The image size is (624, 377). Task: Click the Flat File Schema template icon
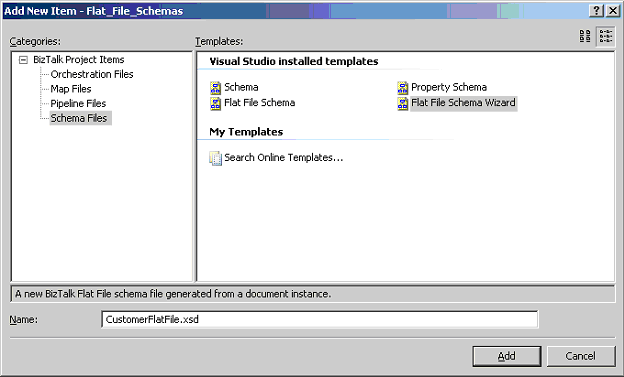[x=215, y=104]
